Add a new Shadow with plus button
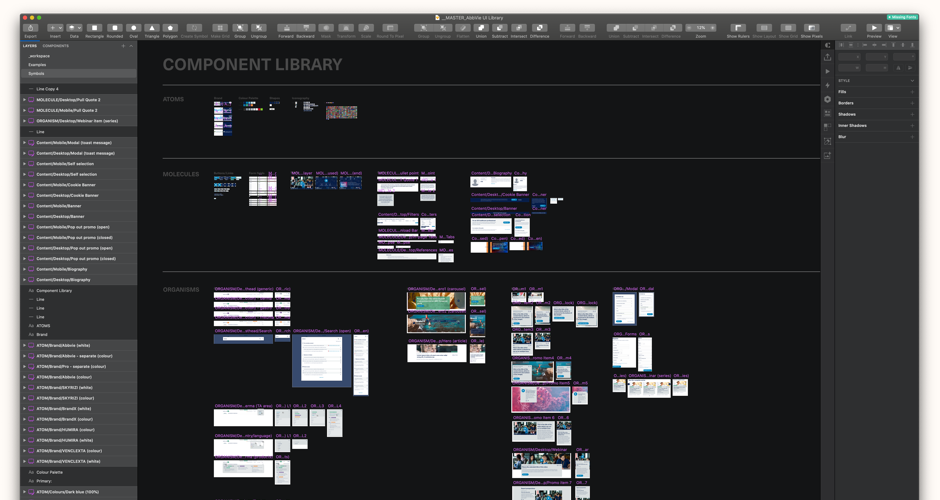940x500 pixels. pos(912,114)
